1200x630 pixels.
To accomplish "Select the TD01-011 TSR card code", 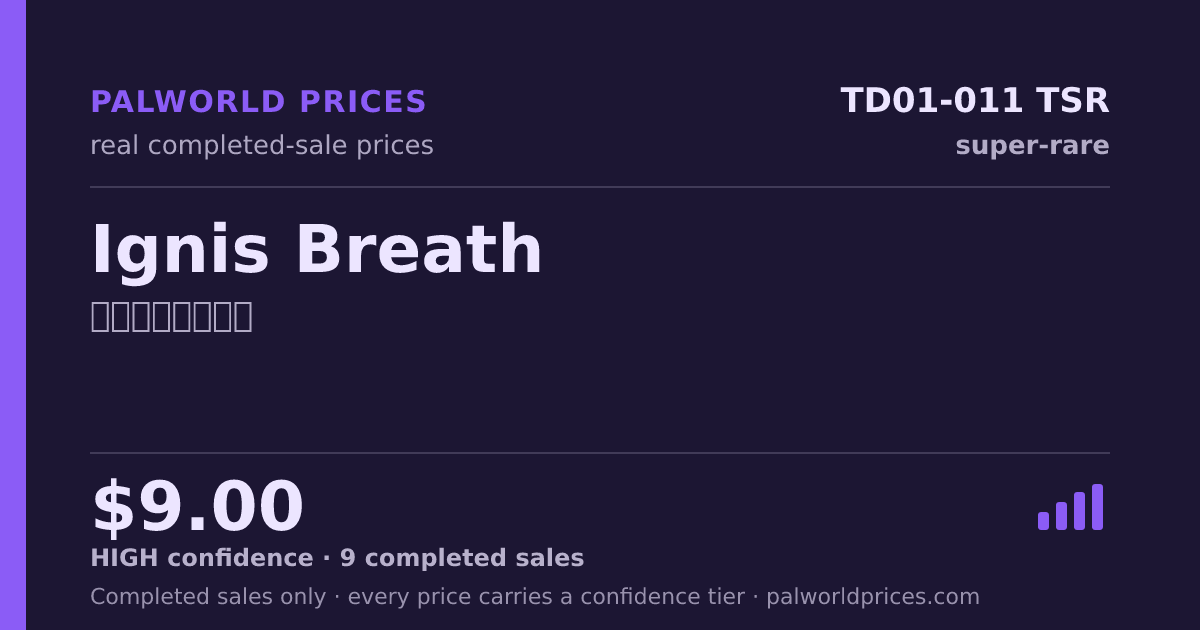I will 975,101.
